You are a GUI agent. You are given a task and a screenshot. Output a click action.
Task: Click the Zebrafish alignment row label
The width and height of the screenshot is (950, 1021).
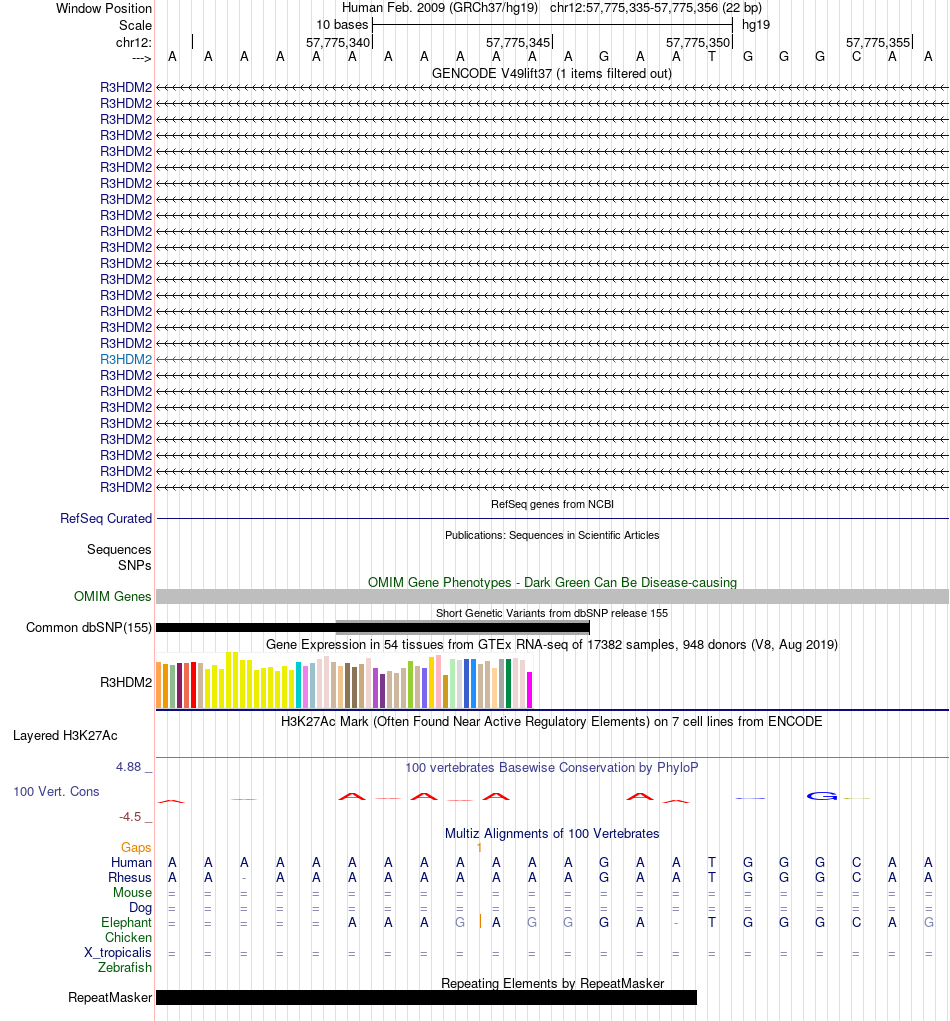(x=125, y=967)
